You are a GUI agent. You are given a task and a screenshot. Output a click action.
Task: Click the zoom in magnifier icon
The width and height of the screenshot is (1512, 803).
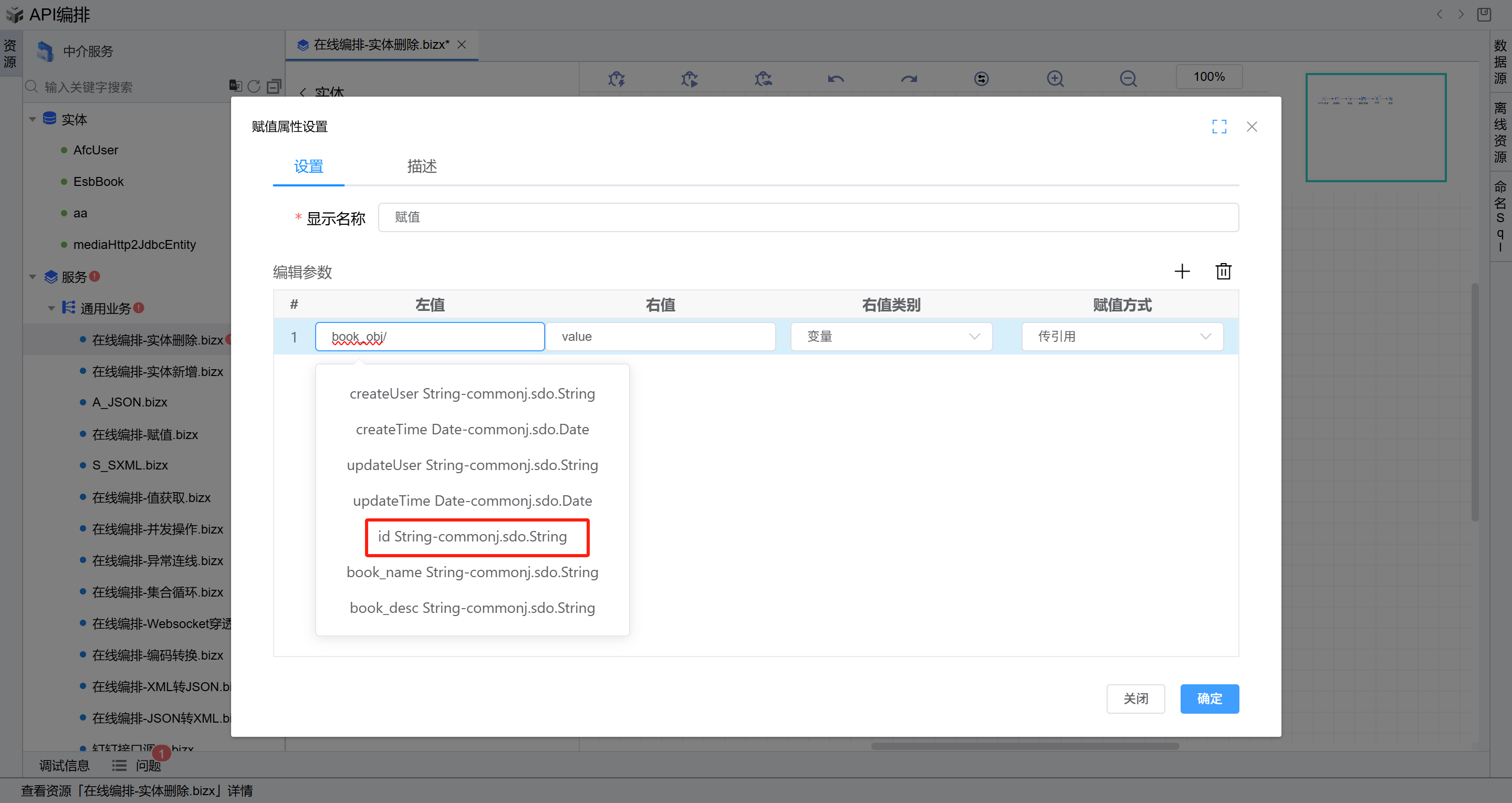1055,78
